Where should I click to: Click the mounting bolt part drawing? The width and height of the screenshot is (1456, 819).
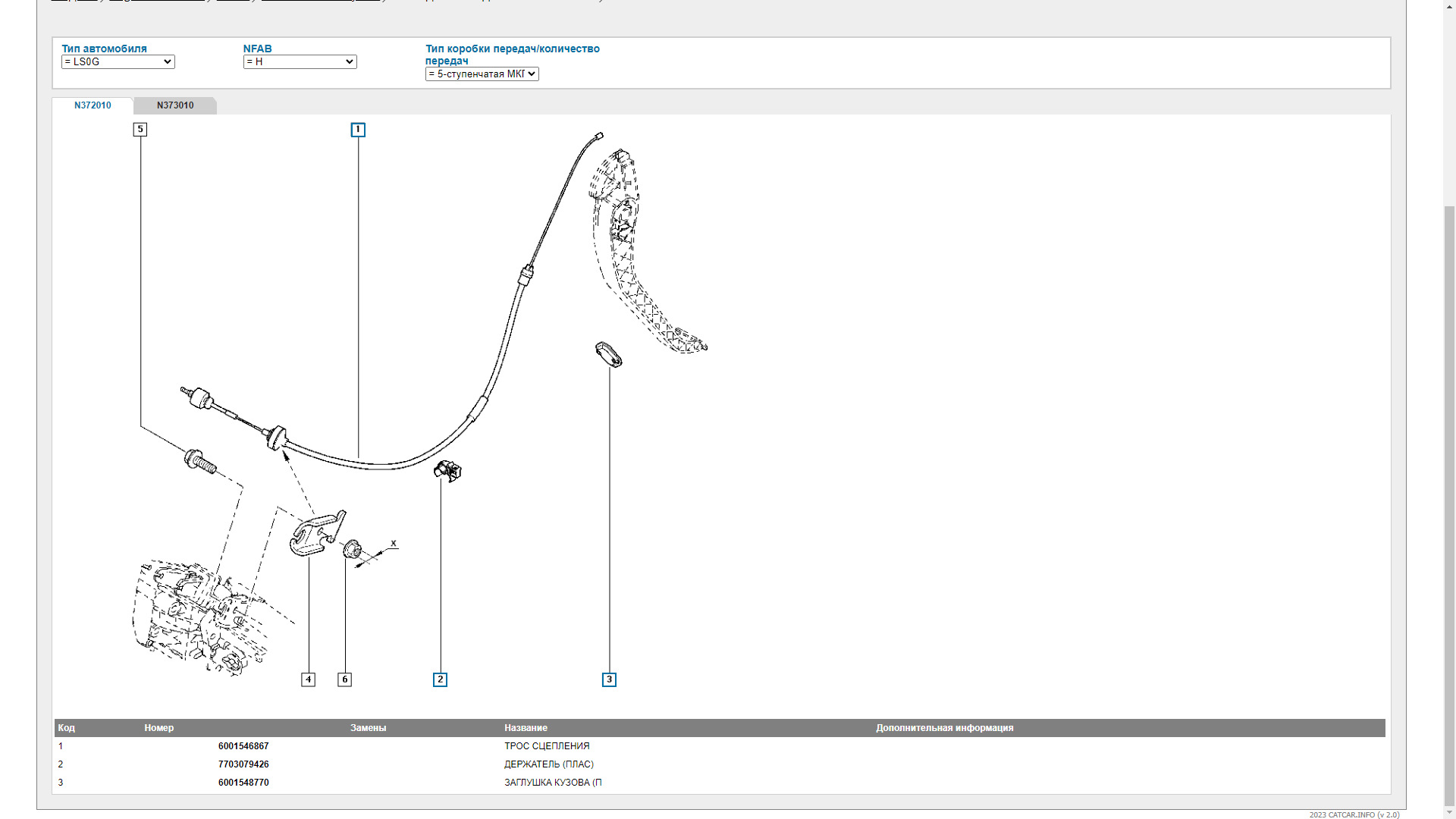pyautogui.click(x=200, y=461)
